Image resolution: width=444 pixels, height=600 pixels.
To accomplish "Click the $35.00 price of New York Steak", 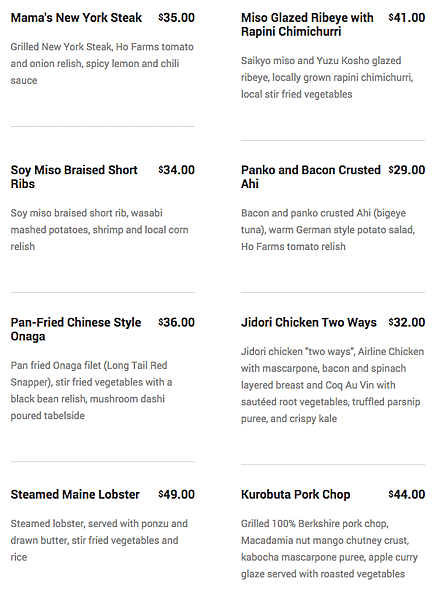I will (176, 18).
